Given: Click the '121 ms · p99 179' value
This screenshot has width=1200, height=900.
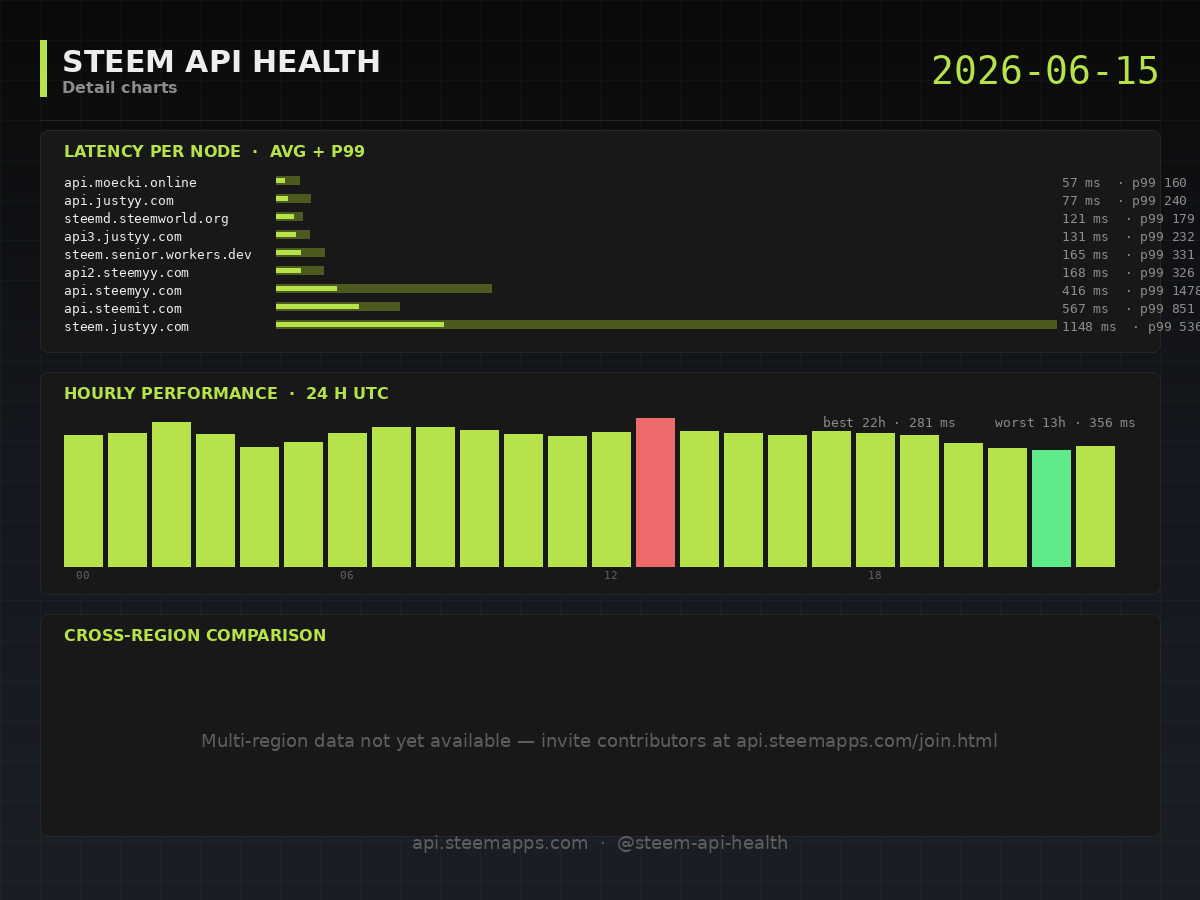Looking at the screenshot, I should click(x=1128, y=219).
